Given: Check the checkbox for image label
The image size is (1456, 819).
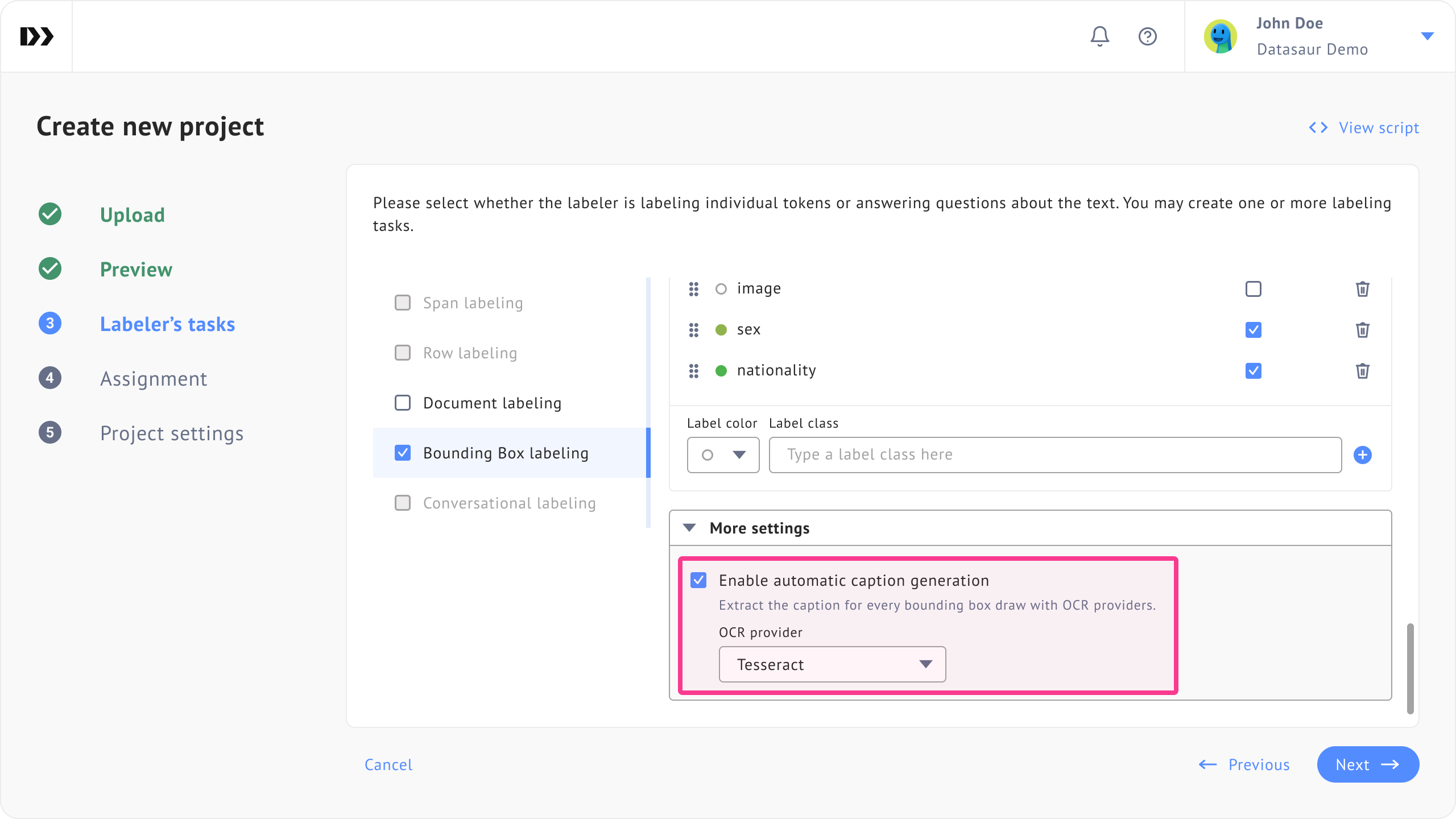Looking at the screenshot, I should [1253, 289].
